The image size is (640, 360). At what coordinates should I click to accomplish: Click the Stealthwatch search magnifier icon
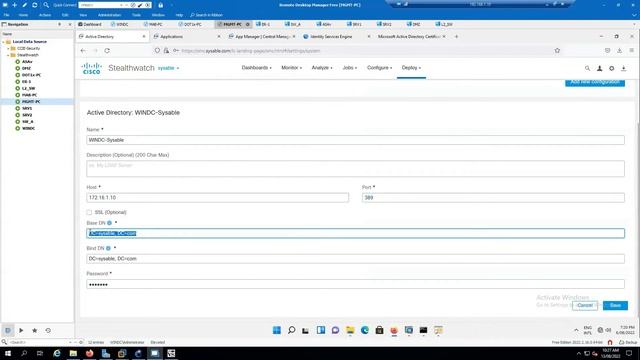point(587,68)
